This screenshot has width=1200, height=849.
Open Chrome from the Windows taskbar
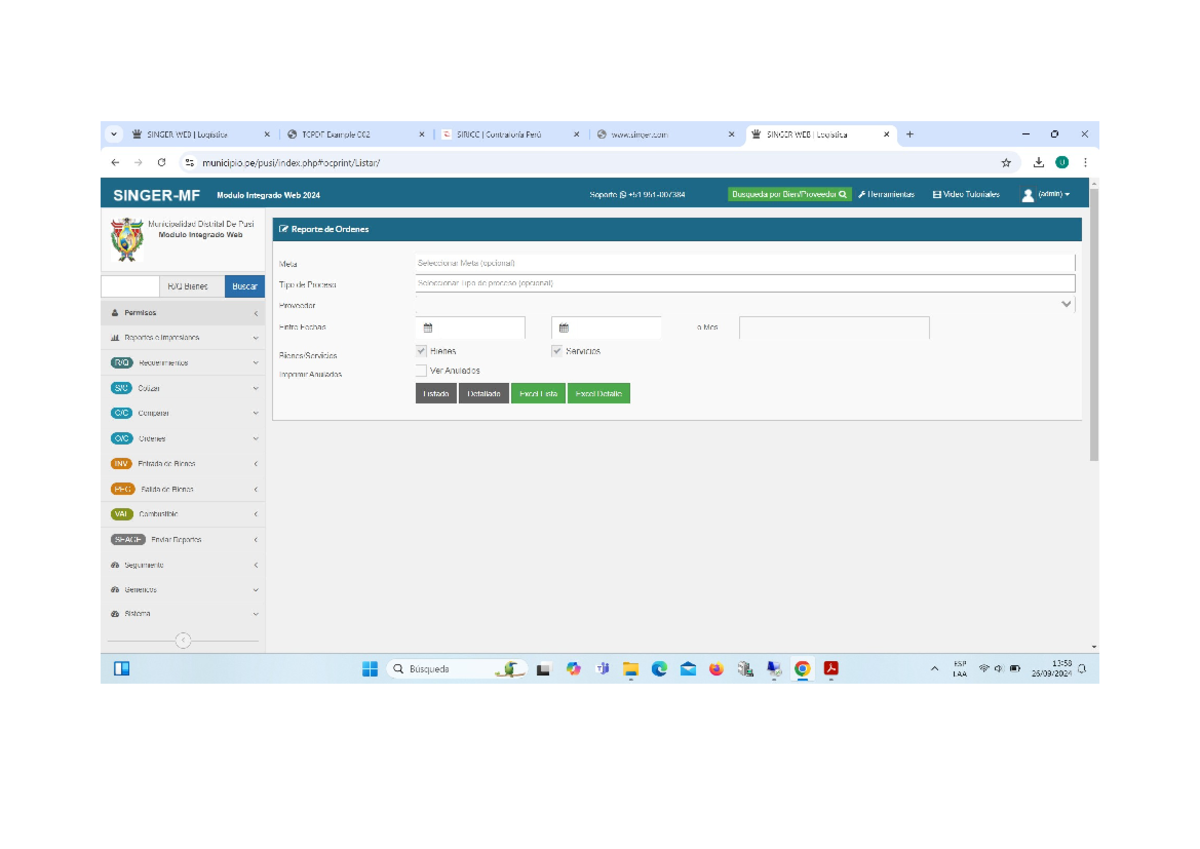point(802,669)
